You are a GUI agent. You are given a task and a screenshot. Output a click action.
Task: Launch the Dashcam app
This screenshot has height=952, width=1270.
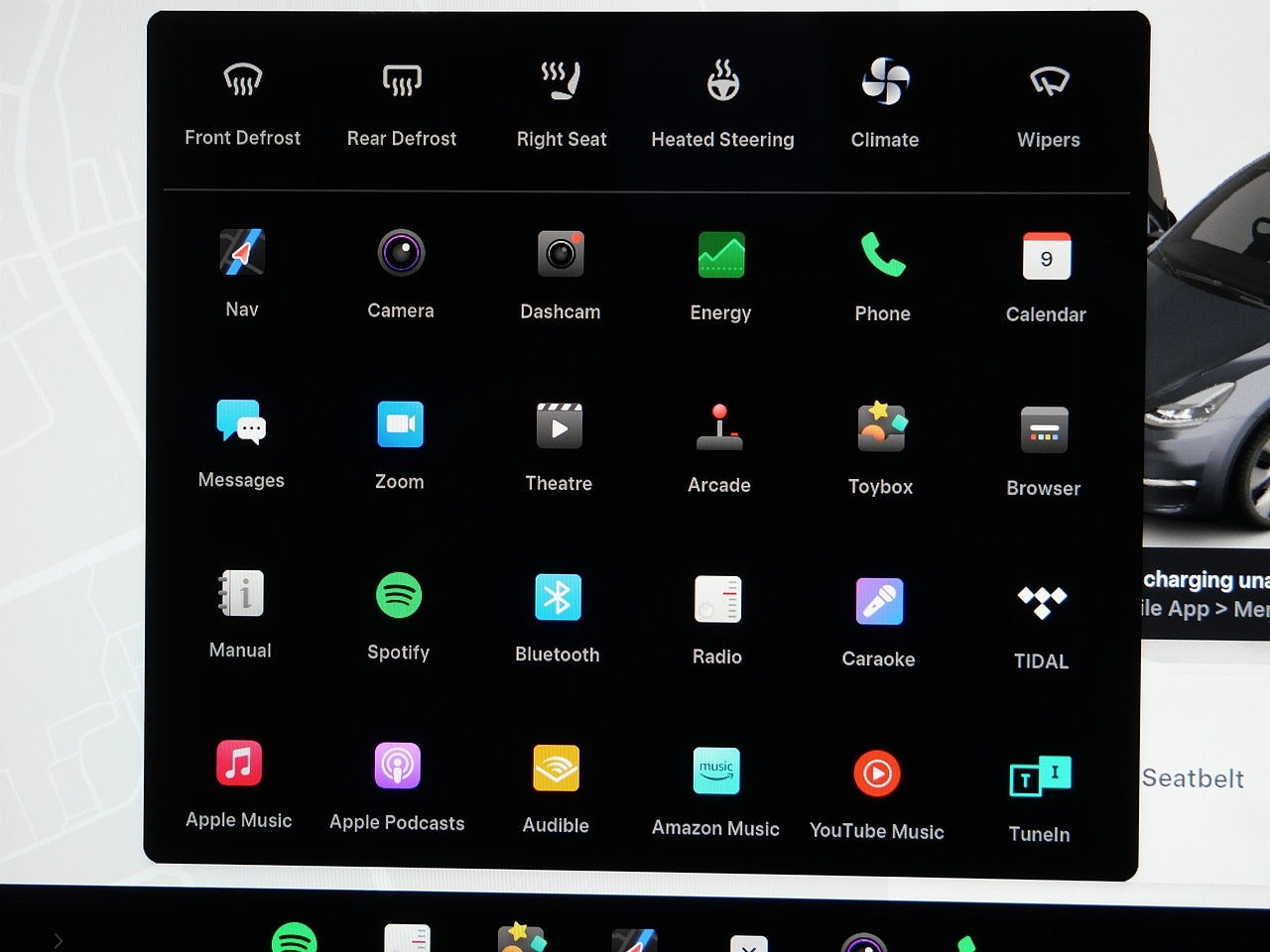tap(561, 255)
